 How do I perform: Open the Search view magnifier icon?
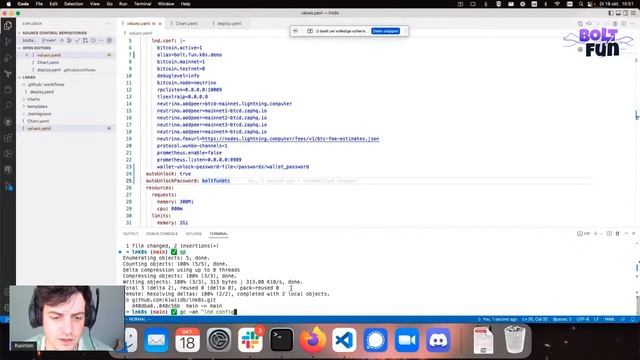8,106
